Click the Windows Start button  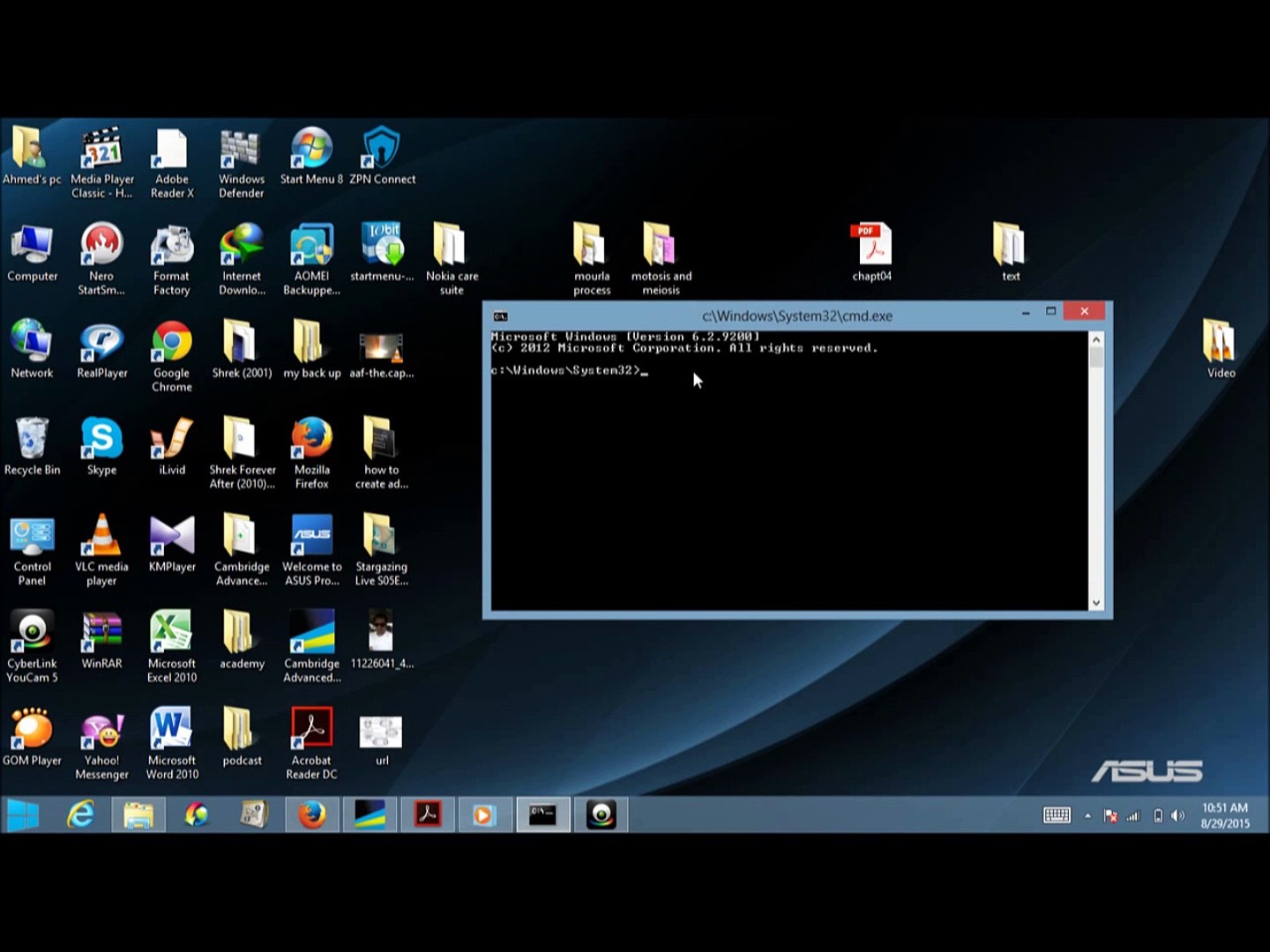(x=23, y=815)
